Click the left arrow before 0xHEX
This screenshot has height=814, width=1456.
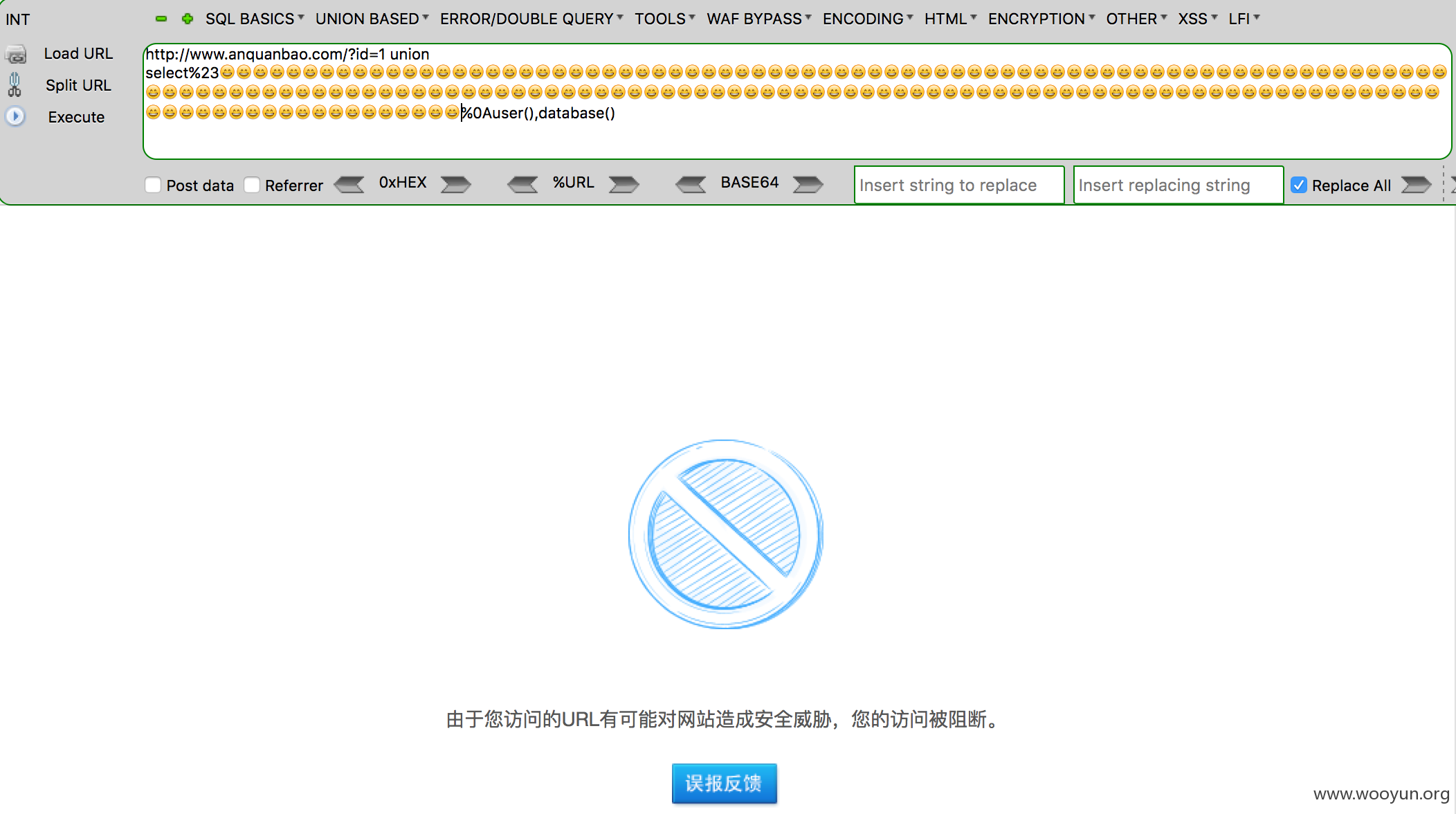click(x=349, y=184)
